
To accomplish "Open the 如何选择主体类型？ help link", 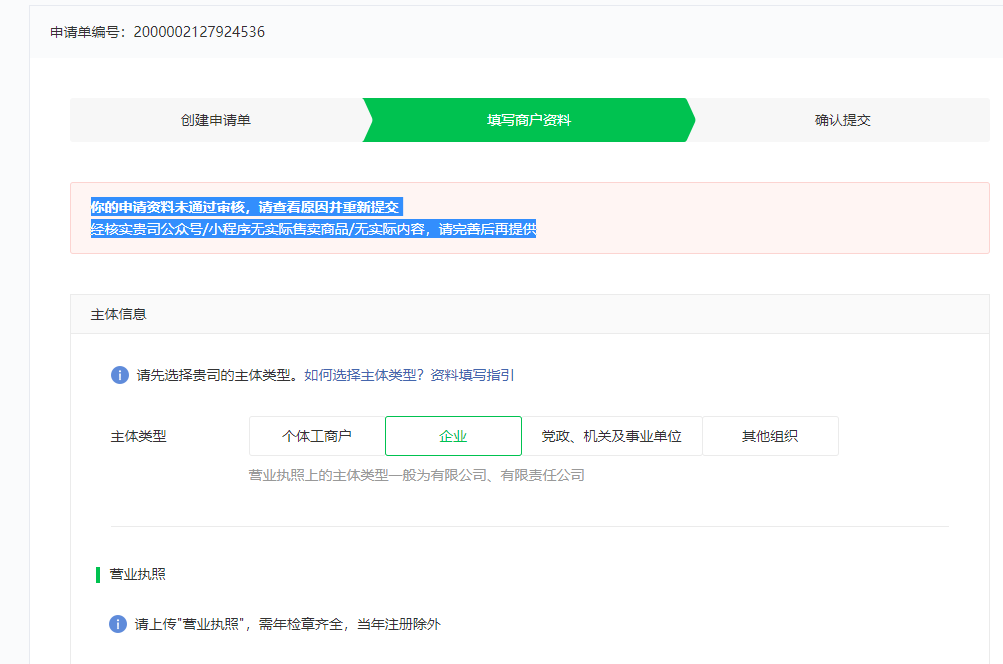I will pos(364,375).
